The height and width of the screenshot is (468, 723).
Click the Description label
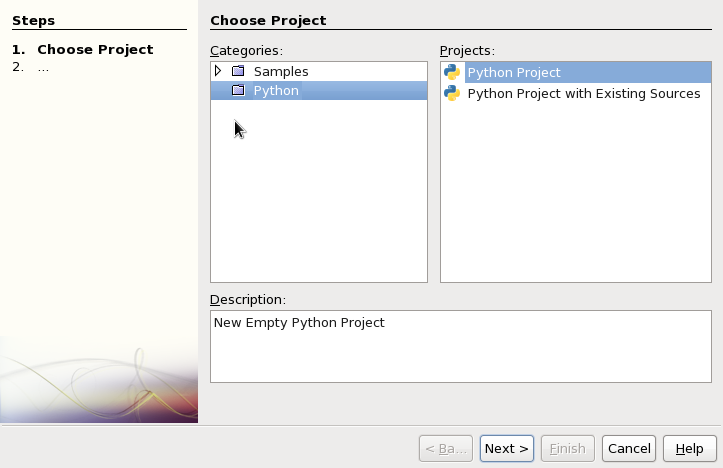(248, 300)
